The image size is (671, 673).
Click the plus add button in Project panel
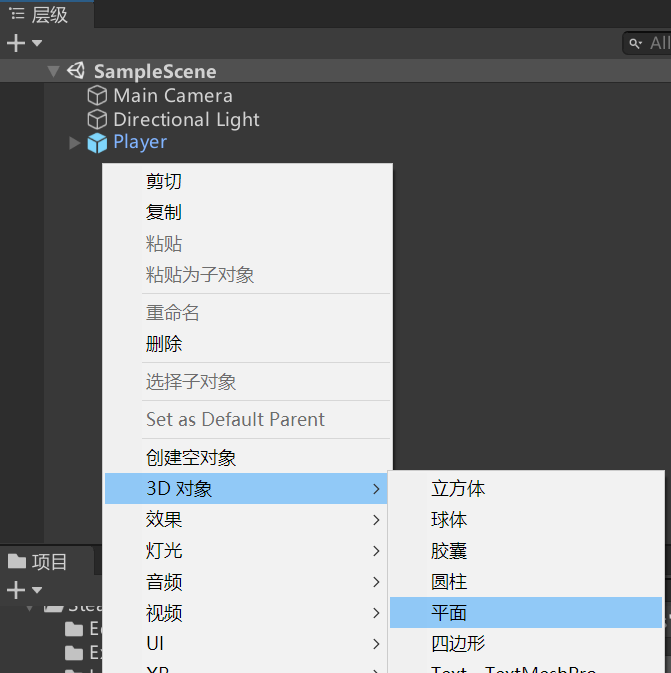pyautogui.click(x=15, y=590)
